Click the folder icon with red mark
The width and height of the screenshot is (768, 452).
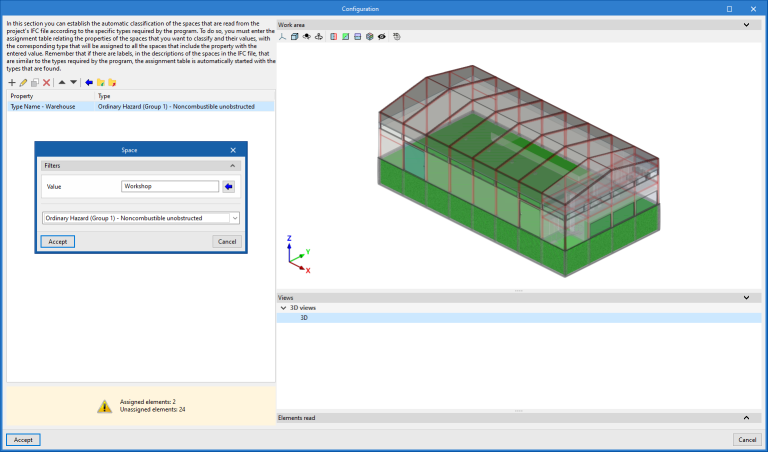112,82
